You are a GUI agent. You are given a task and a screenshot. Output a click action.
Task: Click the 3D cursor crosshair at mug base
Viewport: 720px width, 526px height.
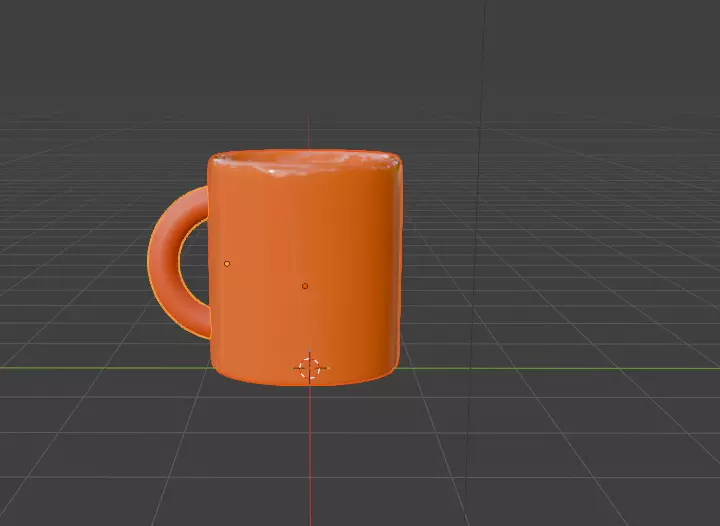310,368
